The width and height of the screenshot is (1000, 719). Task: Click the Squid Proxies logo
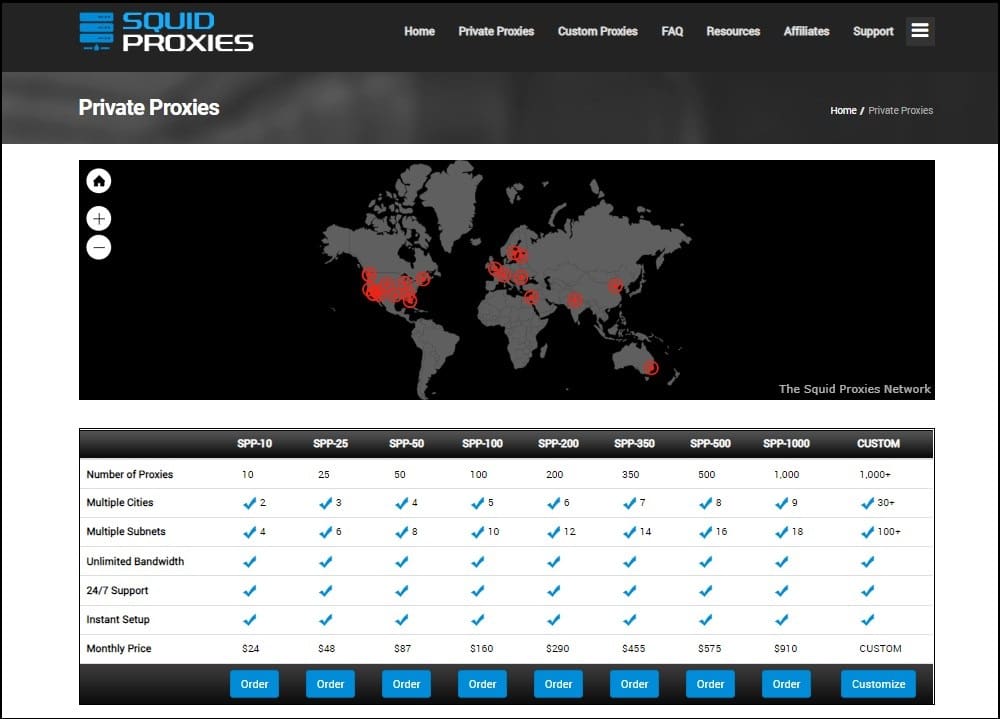[166, 31]
